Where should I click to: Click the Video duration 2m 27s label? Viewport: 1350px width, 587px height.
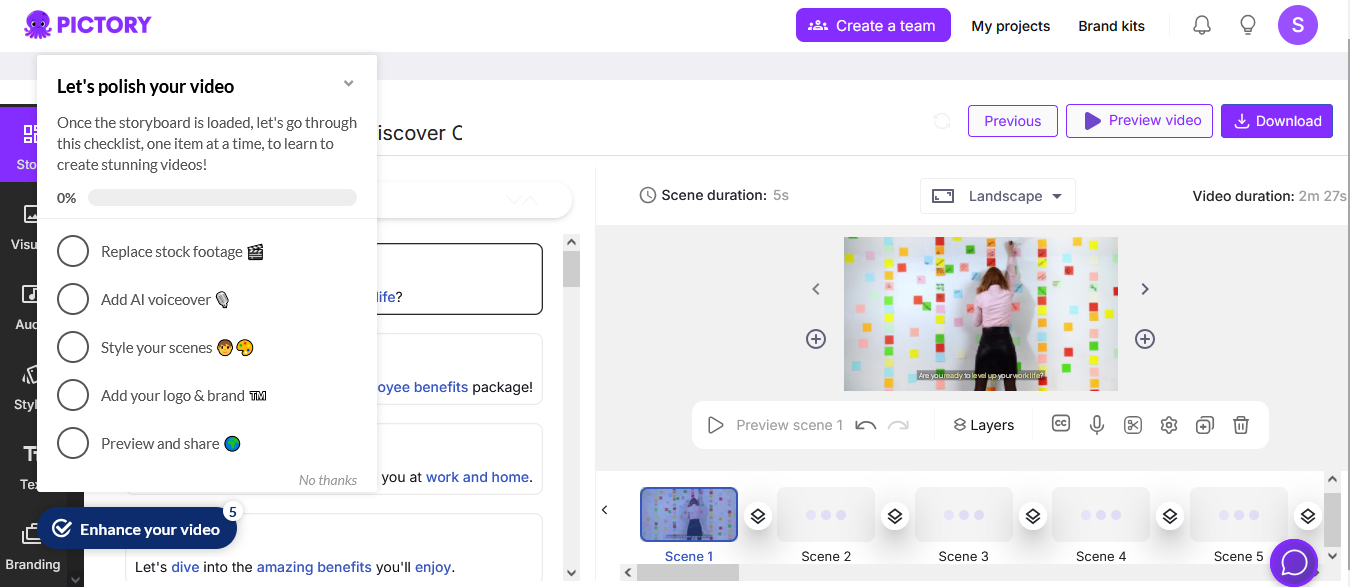(x=1270, y=196)
